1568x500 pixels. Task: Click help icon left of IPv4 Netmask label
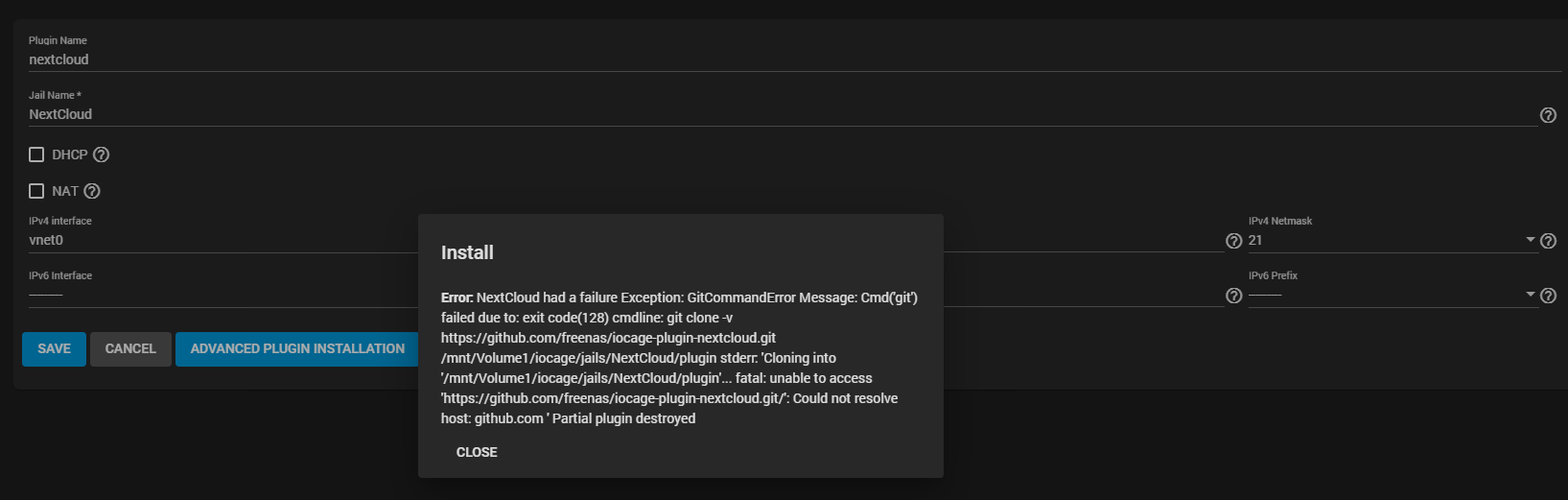pyautogui.click(x=1234, y=241)
